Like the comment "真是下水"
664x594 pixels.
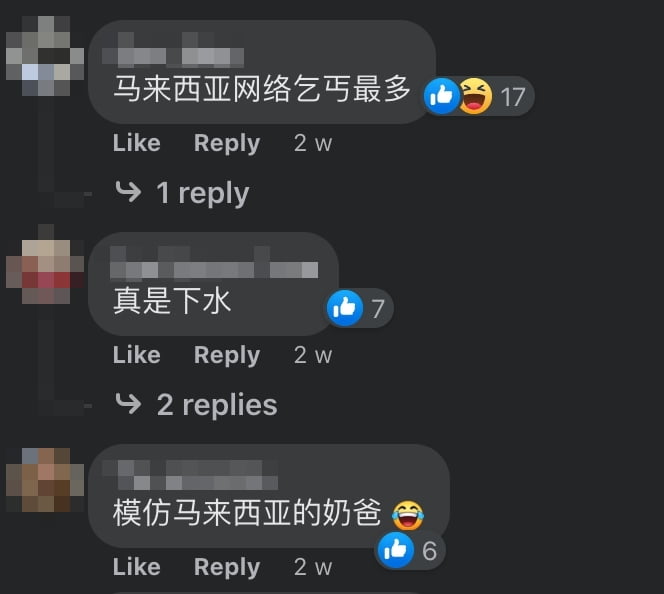point(137,355)
